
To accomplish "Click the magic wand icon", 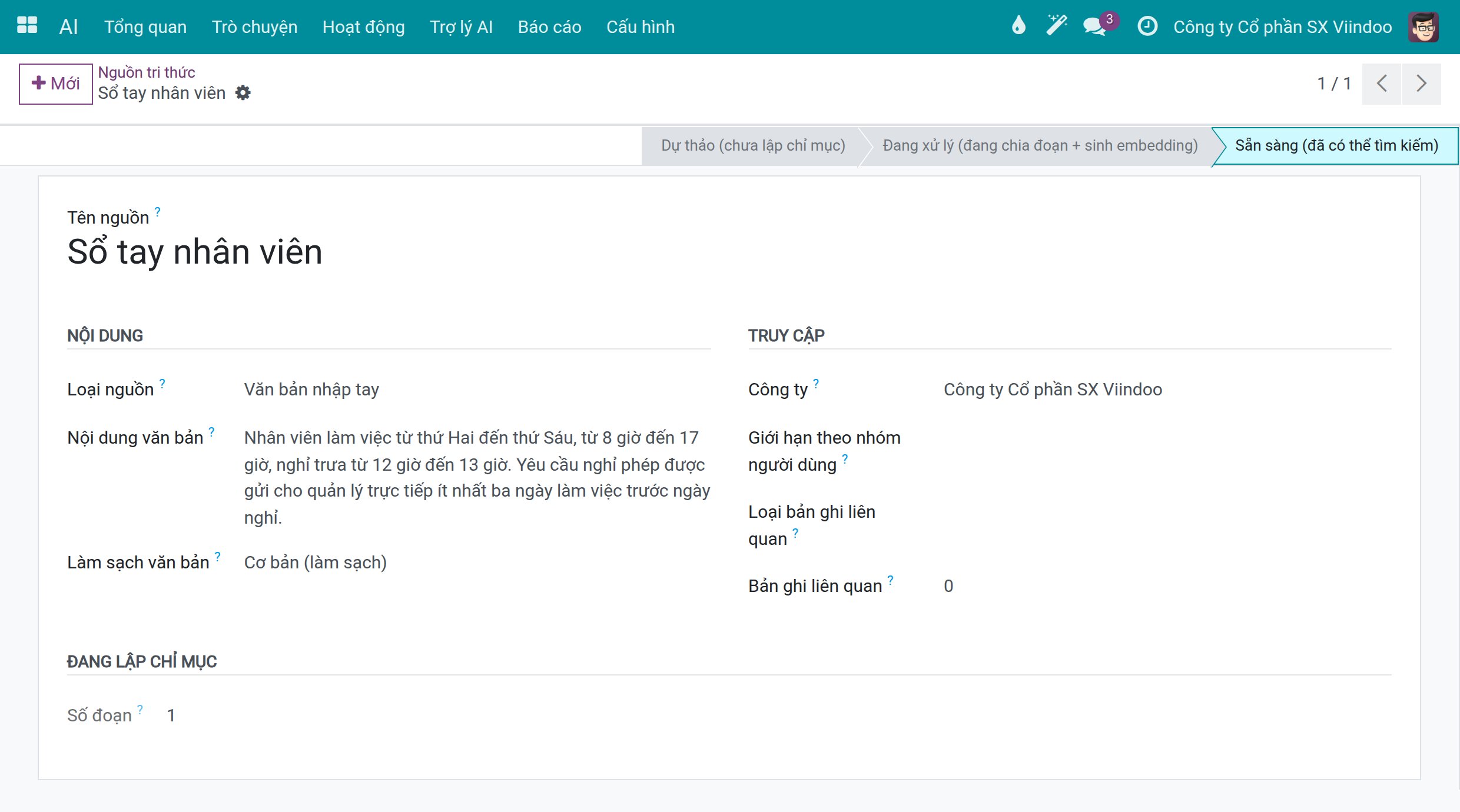I will coord(1056,26).
